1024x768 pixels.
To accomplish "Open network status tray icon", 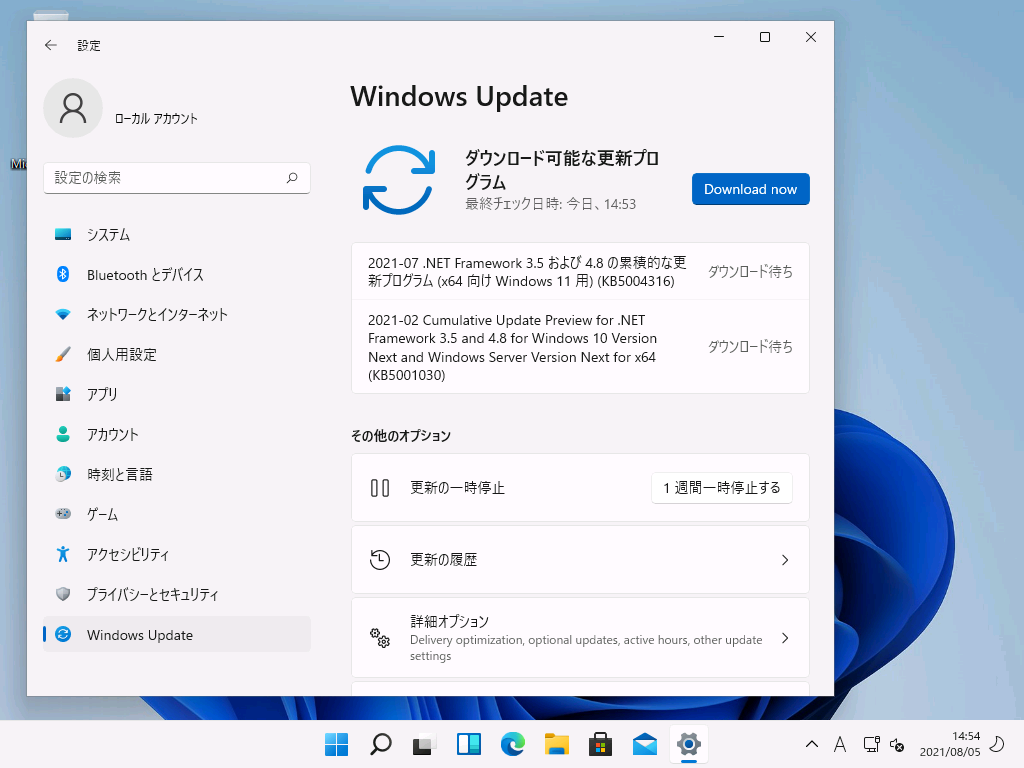I will click(871, 744).
